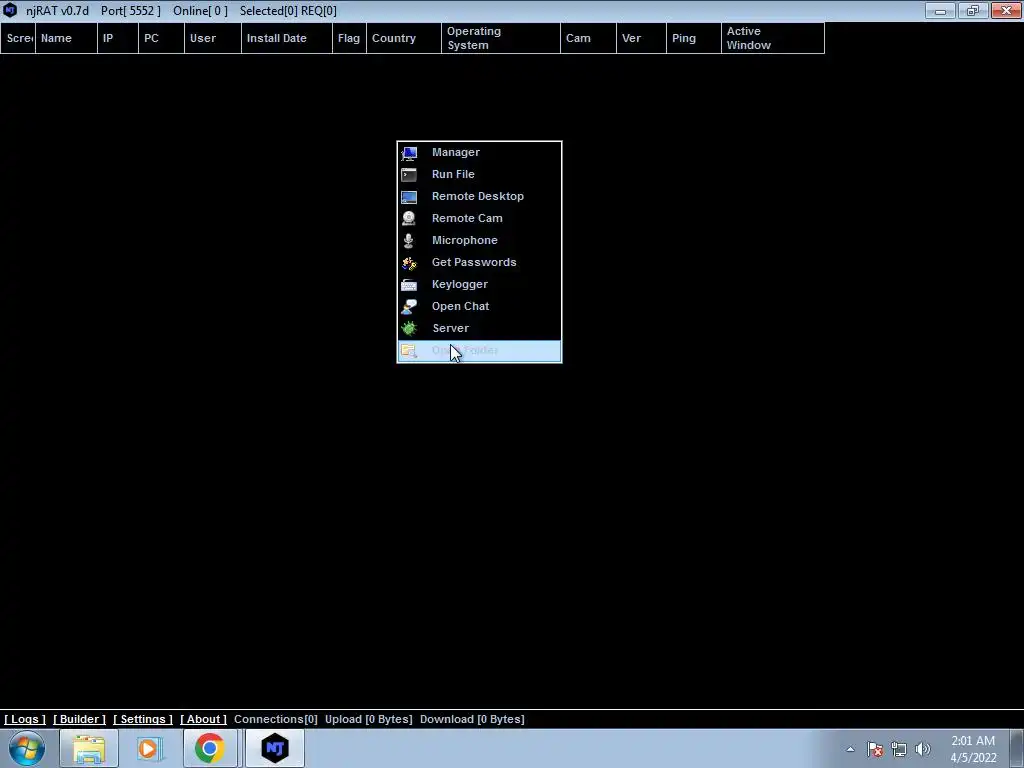Open the Settings link in the bottom bar
1024x768 pixels.
pos(142,719)
